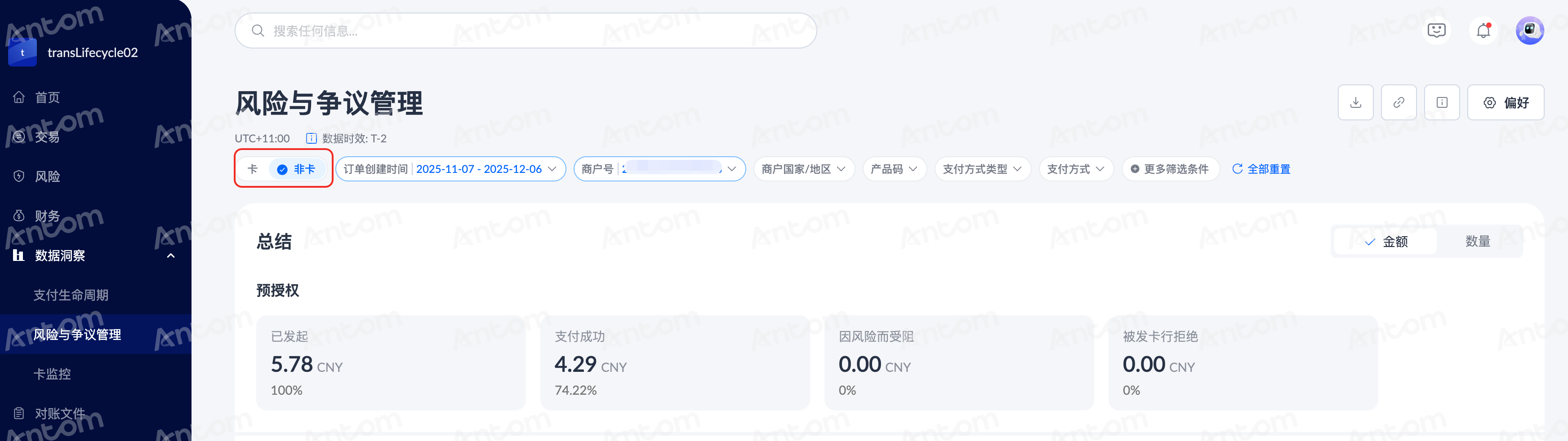Click the 全部重置 link

point(1261,169)
